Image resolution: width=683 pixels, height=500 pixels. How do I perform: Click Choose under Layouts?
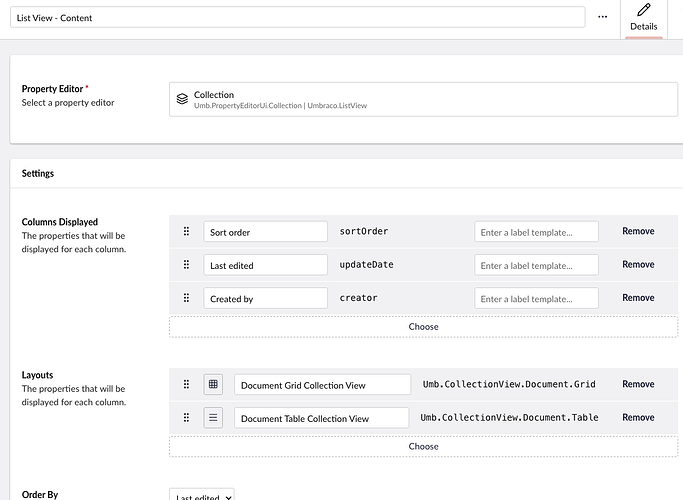pyautogui.click(x=424, y=446)
